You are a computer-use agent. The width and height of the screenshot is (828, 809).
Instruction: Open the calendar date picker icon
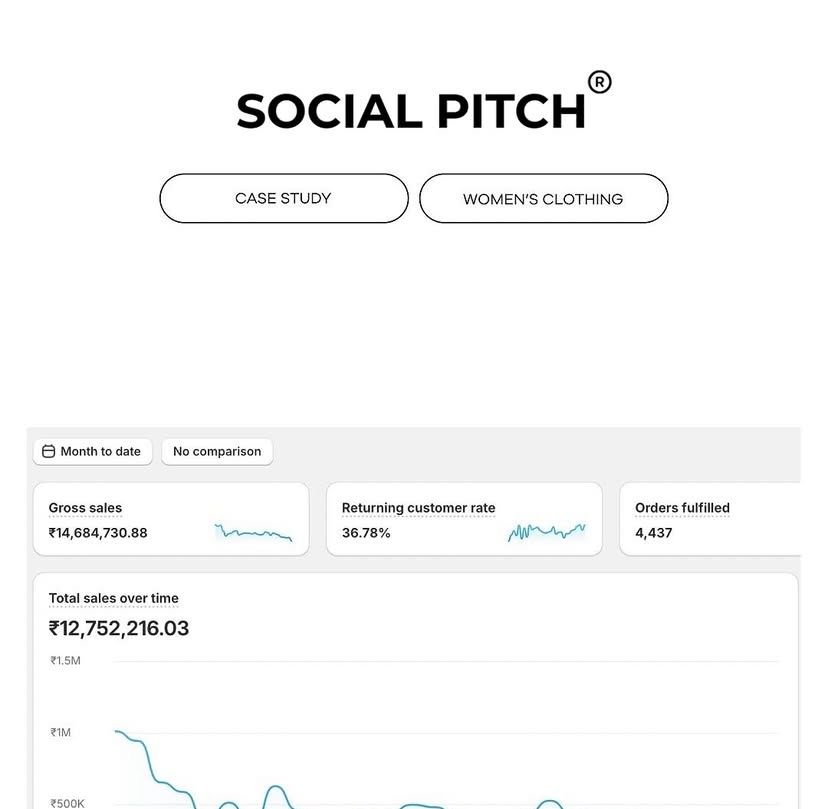click(x=47, y=451)
